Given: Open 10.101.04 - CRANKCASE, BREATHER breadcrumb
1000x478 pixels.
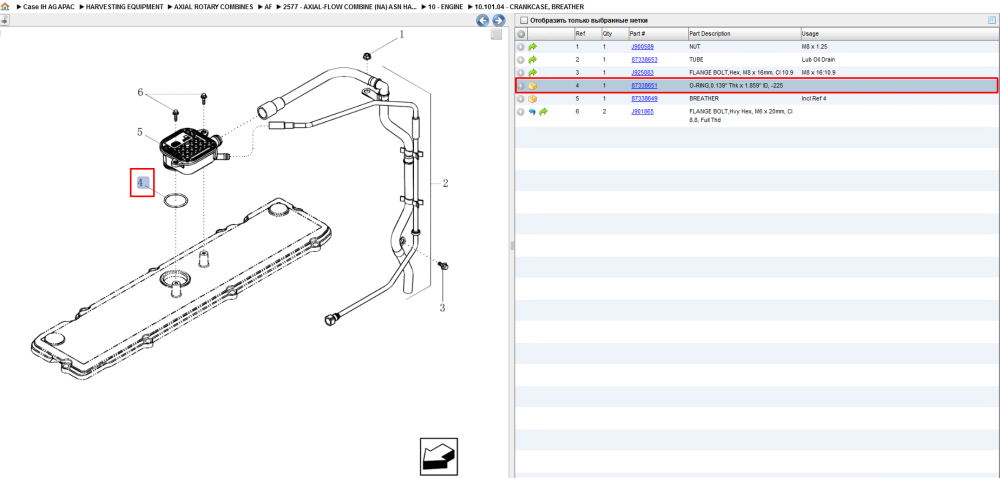Looking at the screenshot, I should coord(529,6).
